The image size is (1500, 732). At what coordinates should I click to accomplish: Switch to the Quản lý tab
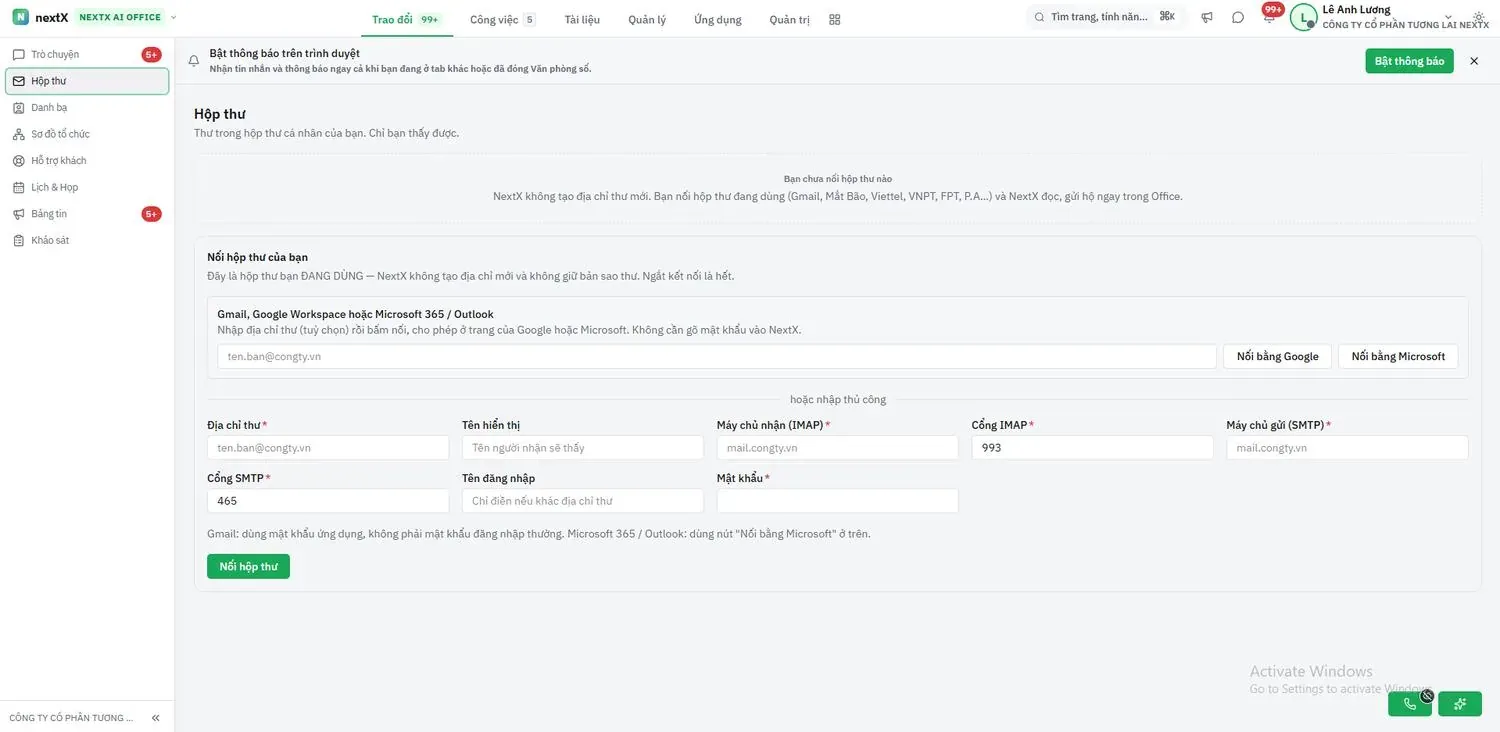(x=647, y=19)
